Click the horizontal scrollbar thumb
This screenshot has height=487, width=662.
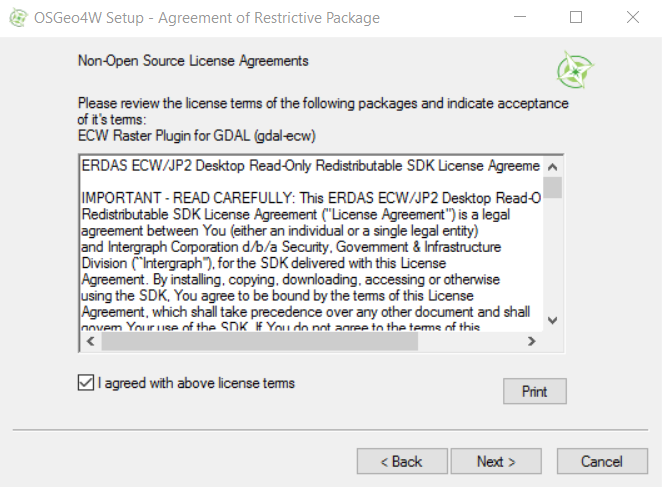coord(260,341)
